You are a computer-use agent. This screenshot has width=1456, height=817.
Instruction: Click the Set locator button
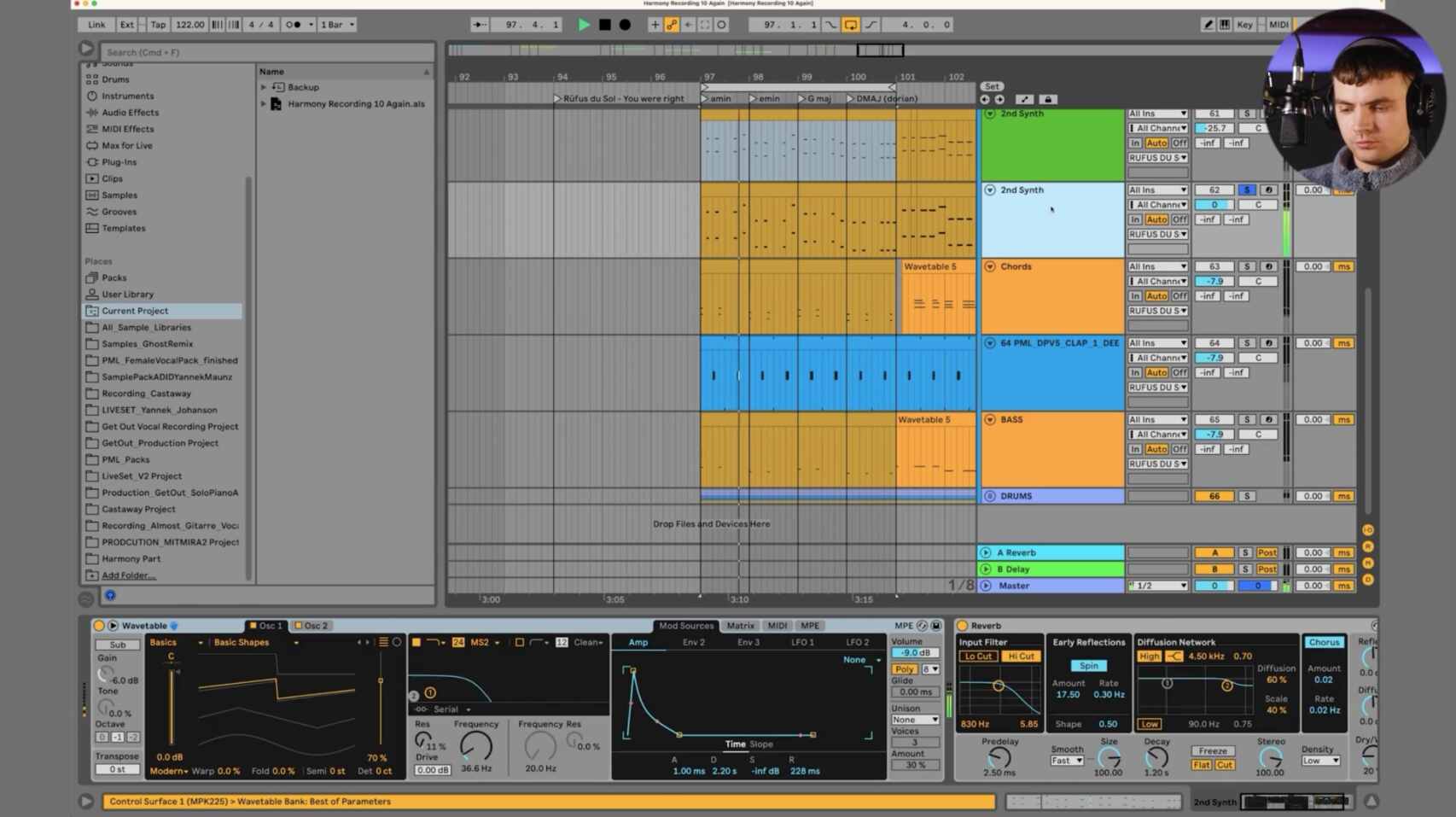point(991,87)
